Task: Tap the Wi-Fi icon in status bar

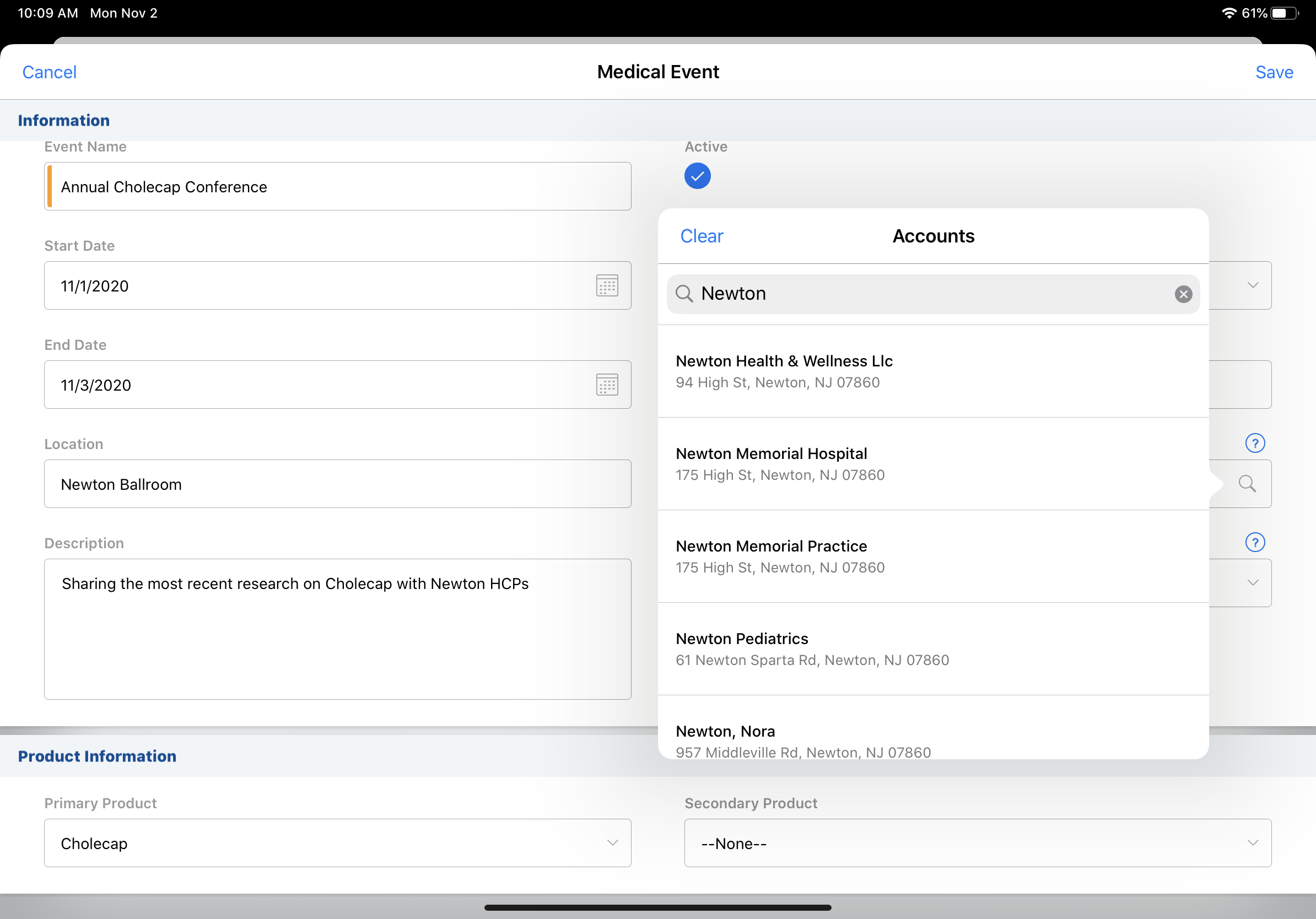Action: pyautogui.click(x=1228, y=13)
